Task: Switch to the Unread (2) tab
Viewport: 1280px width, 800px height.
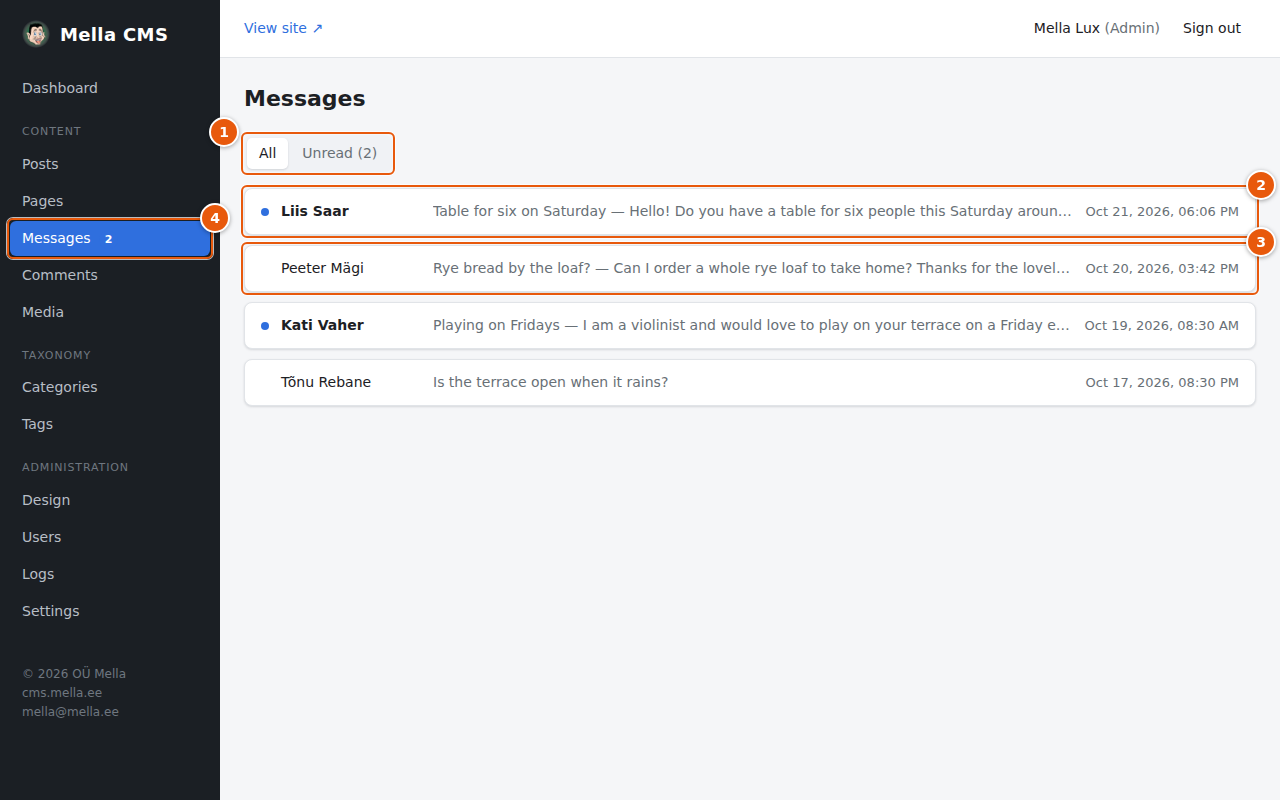Action: click(340, 153)
